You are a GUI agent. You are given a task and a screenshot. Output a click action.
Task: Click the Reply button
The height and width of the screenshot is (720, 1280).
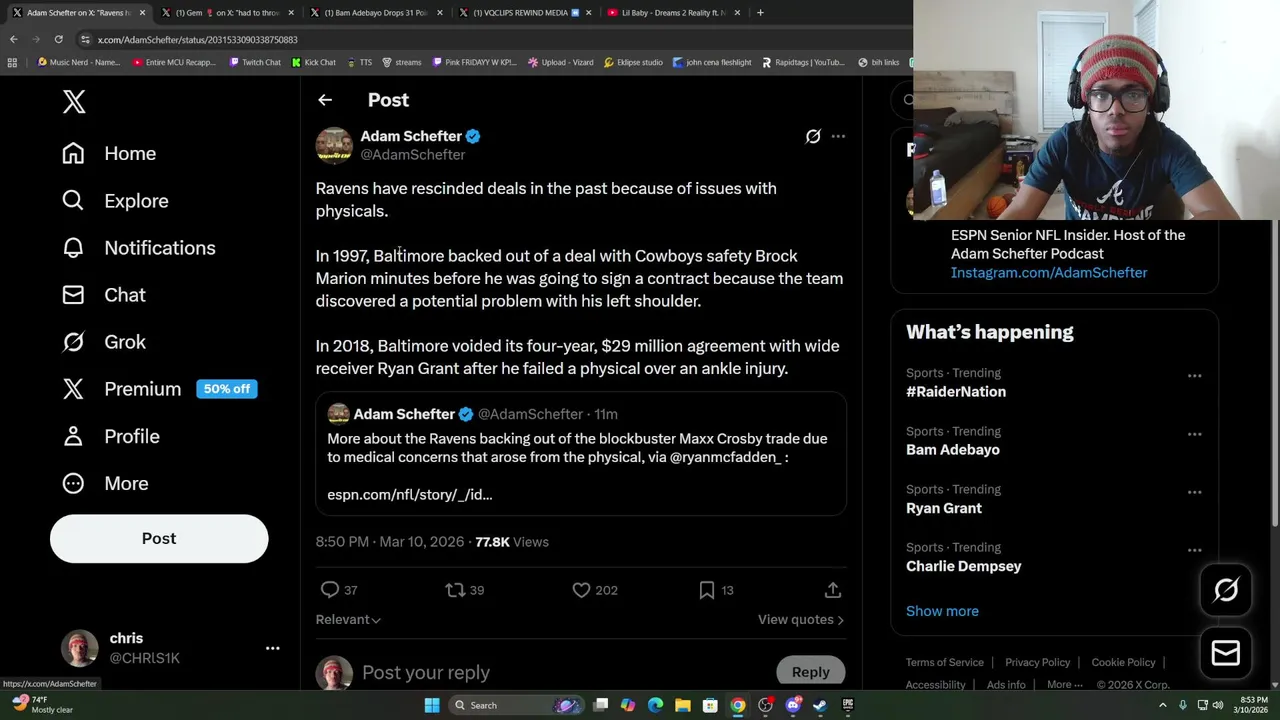click(811, 672)
